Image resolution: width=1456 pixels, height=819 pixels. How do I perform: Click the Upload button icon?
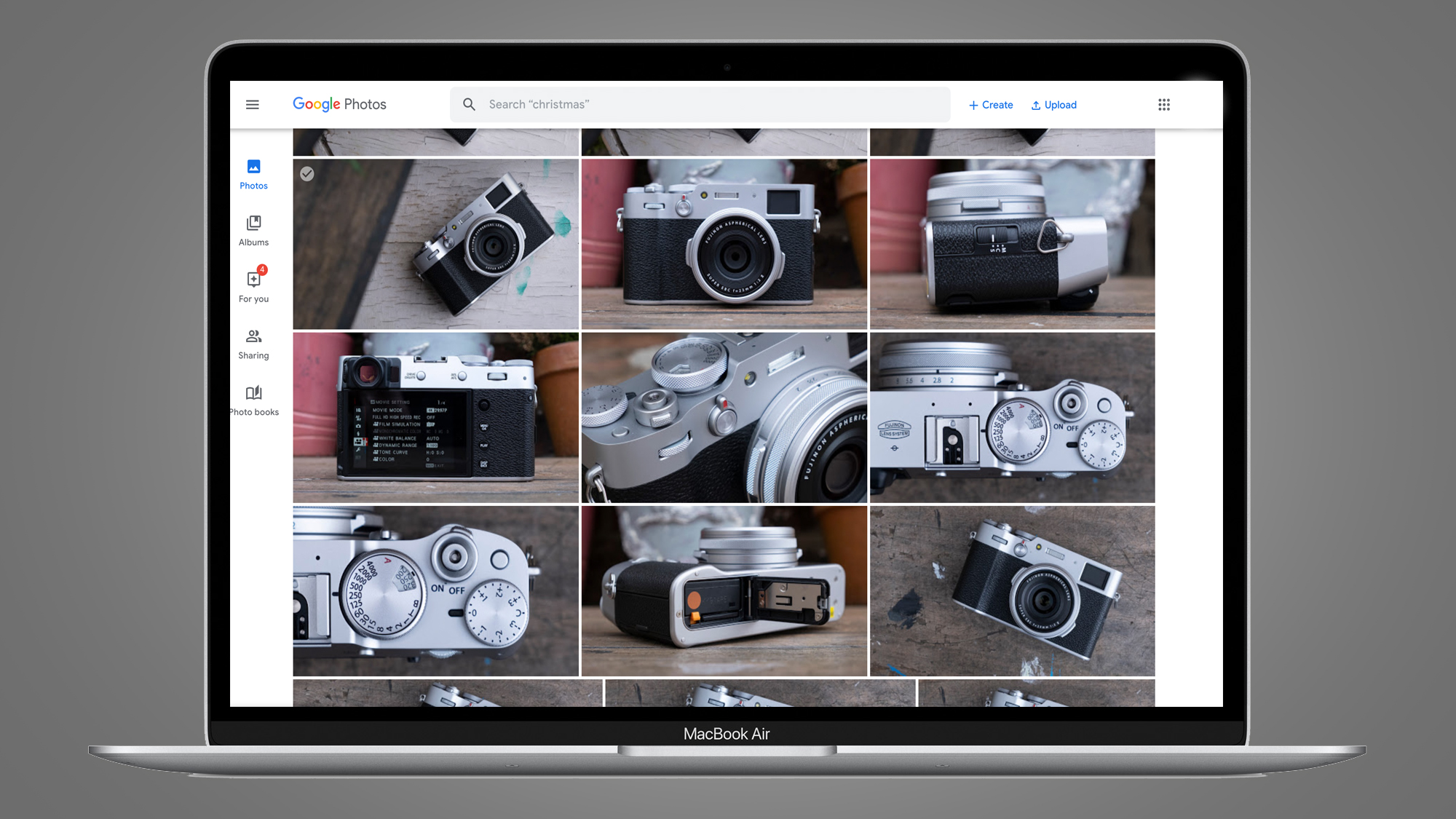click(x=1036, y=105)
